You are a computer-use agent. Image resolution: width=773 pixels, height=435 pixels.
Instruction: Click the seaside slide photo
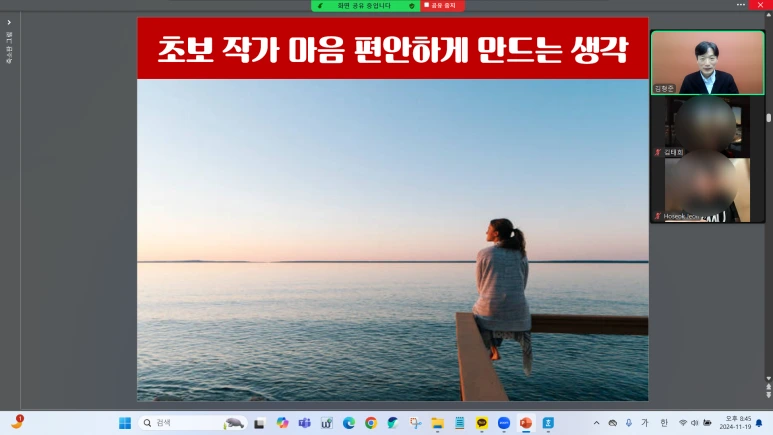click(392, 240)
